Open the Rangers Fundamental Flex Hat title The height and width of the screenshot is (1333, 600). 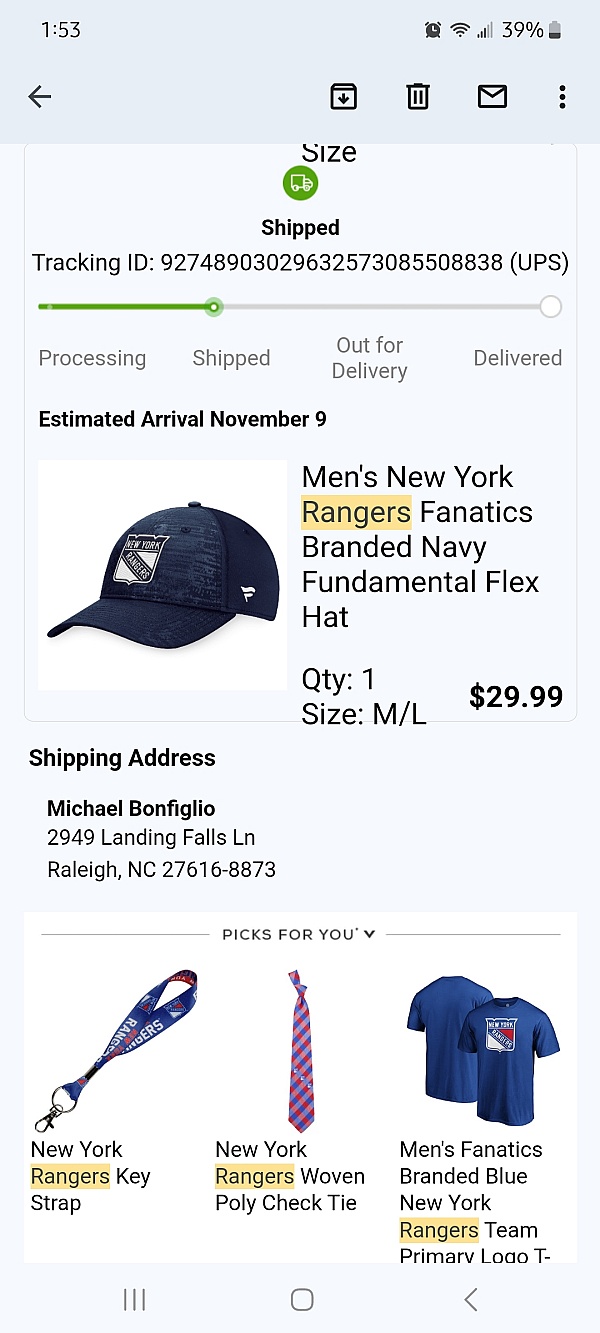[x=420, y=546]
